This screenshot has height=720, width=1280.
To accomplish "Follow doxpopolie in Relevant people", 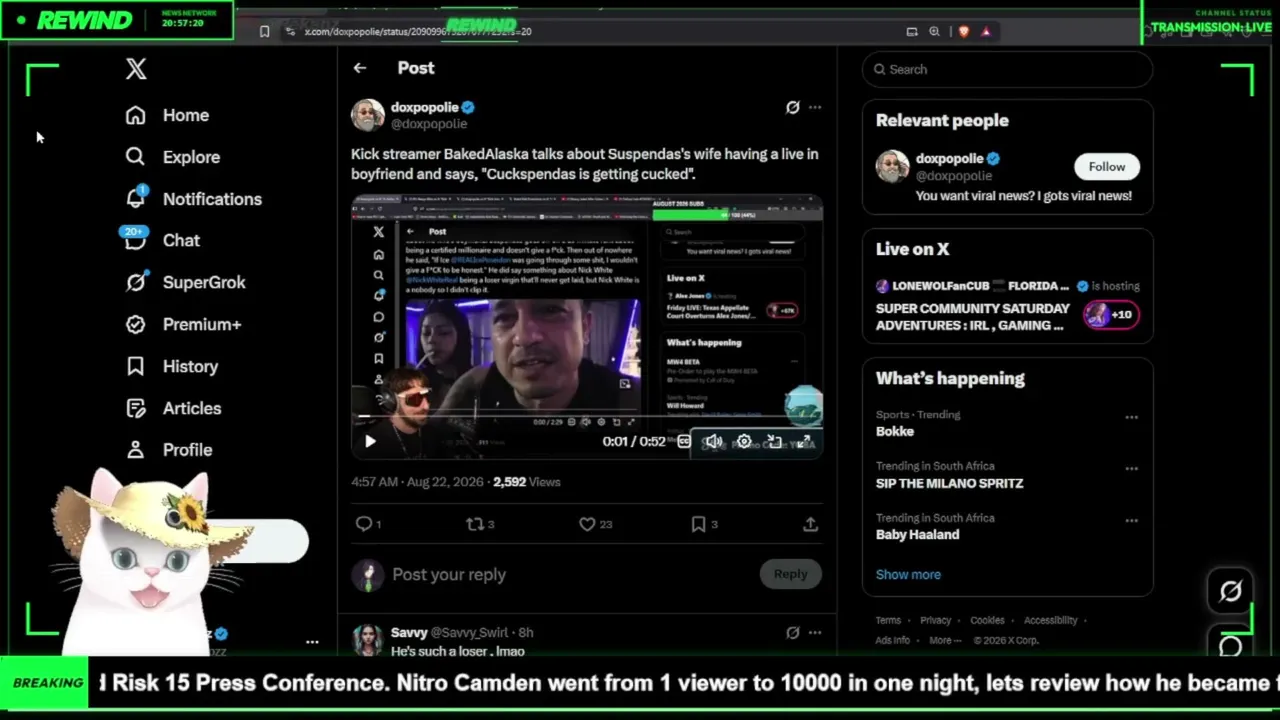I will 1107,167.
